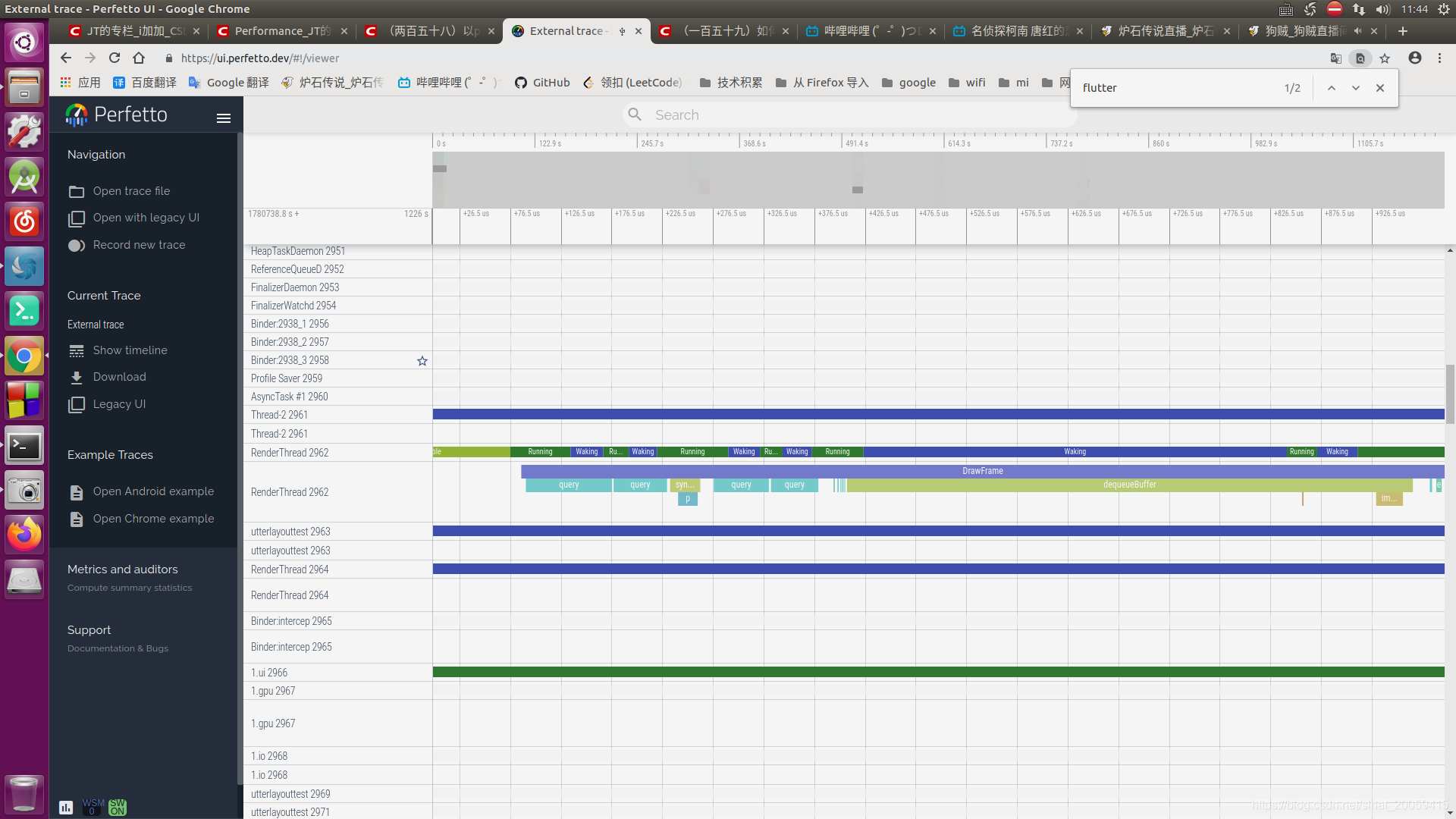This screenshot has height=819, width=1456.
Task: Star the Binder:2938_3 2958 track
Action: click(422, 361)
